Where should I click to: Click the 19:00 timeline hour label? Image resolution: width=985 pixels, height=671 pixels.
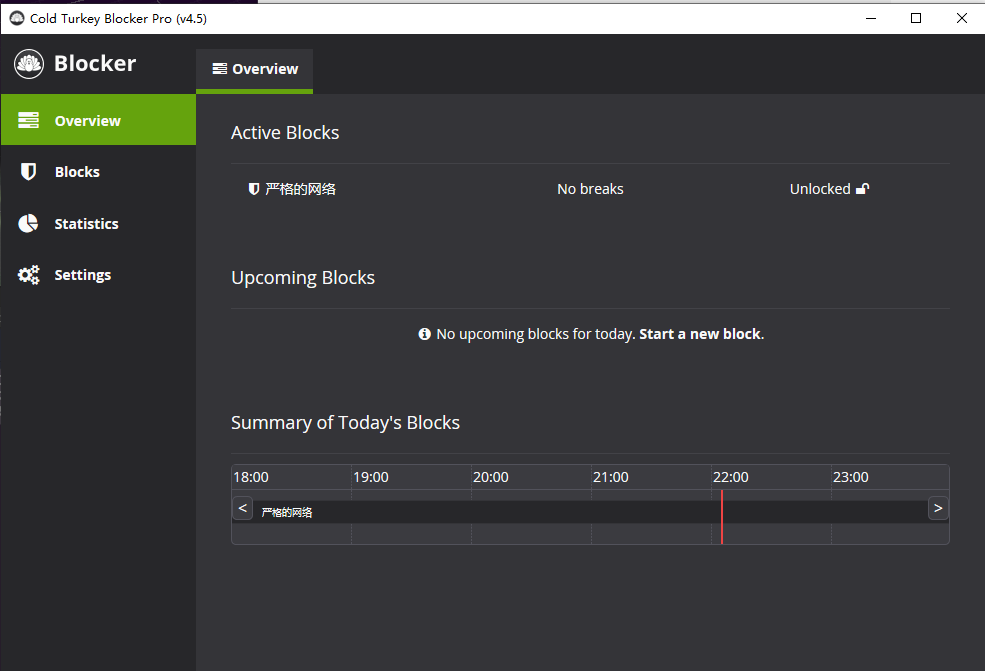click(x=371, y=477)
